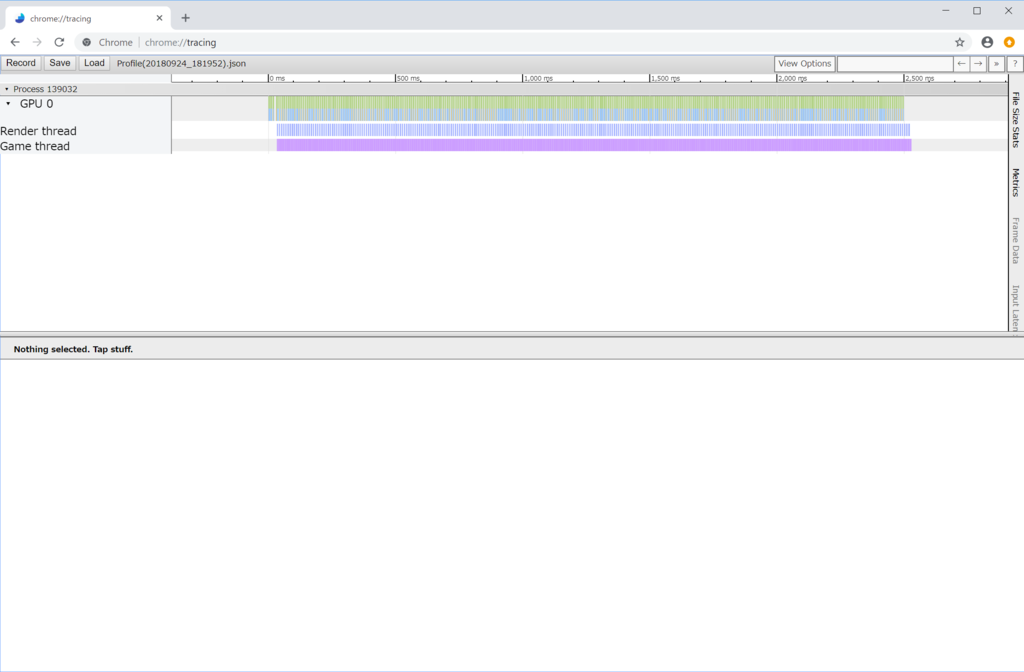The width and height of the screenshot is (1024, 672).
Task: Collapse the Process 139032 section
Action: [x=7, y=89]
